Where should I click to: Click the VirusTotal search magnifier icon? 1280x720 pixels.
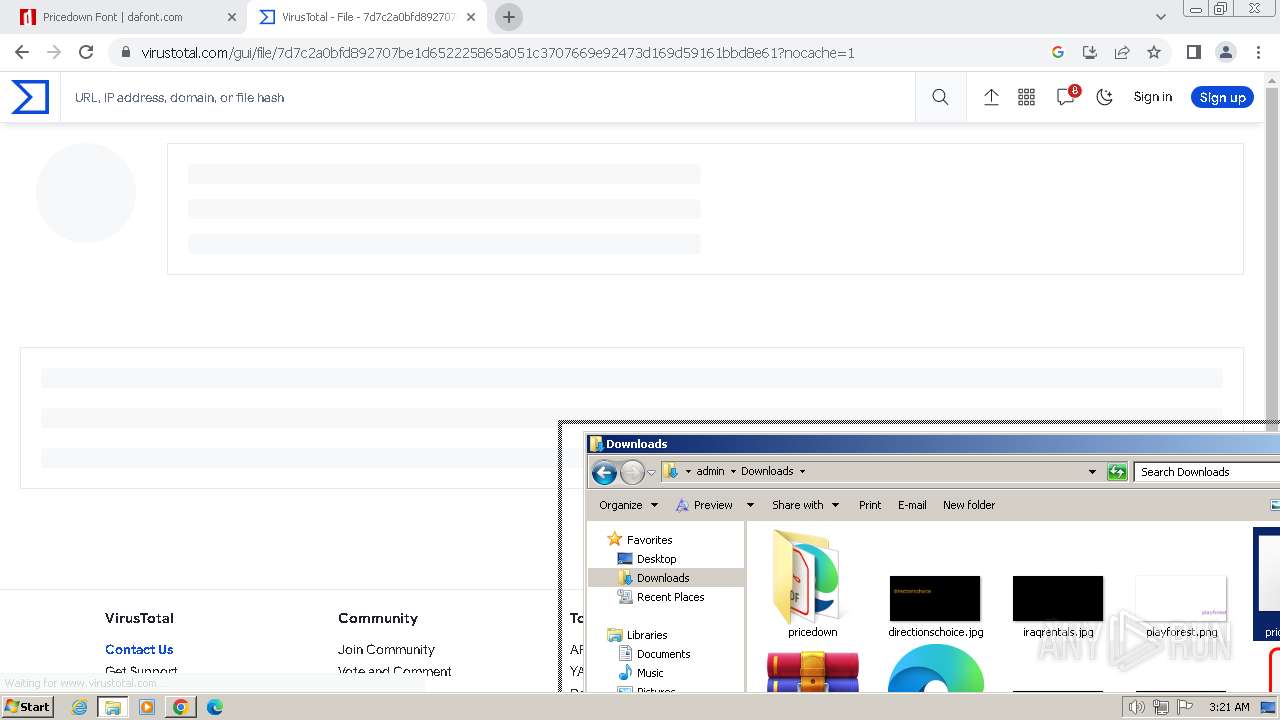tap(940, 97)
